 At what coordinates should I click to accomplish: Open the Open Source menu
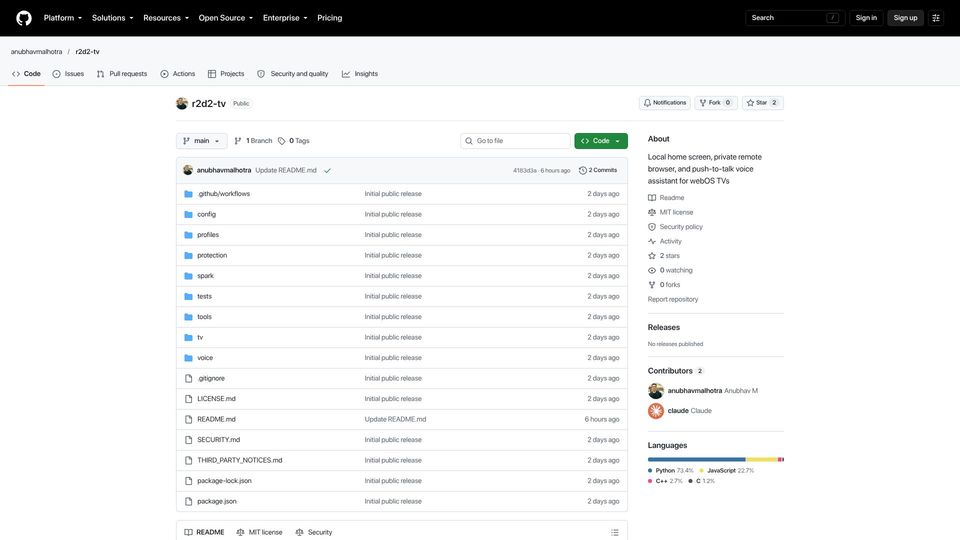225,18
